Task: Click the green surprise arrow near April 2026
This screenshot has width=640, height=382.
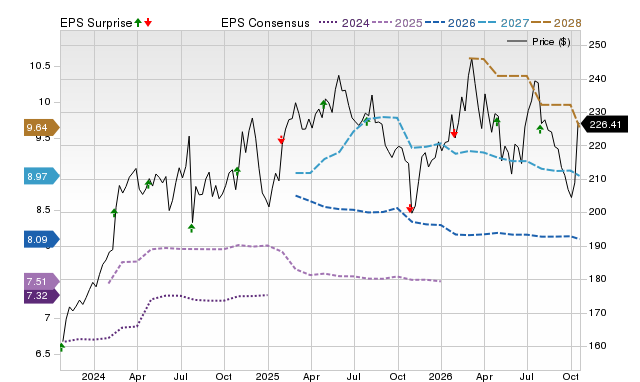Action: point(497,121)
